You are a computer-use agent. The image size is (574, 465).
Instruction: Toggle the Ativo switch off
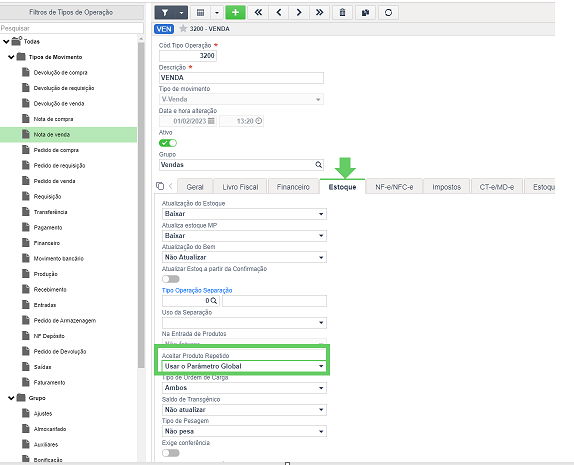click(x=168, y=143)
